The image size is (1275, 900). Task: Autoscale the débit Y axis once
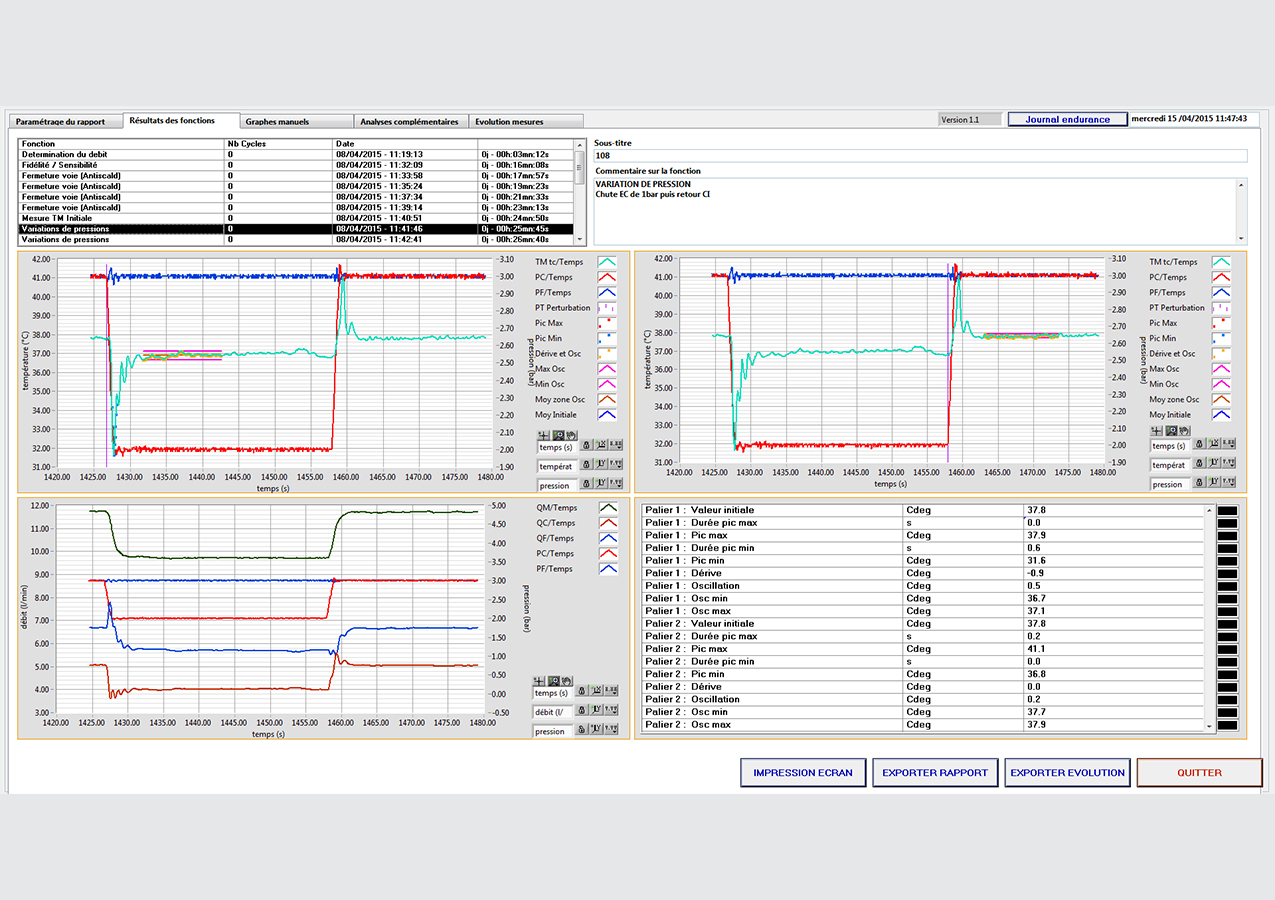[597, 711]
